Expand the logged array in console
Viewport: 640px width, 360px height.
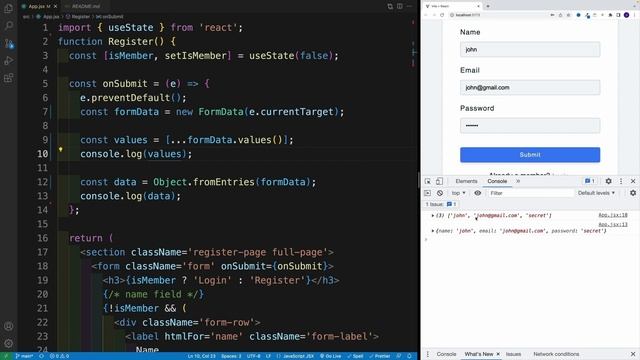433,216
